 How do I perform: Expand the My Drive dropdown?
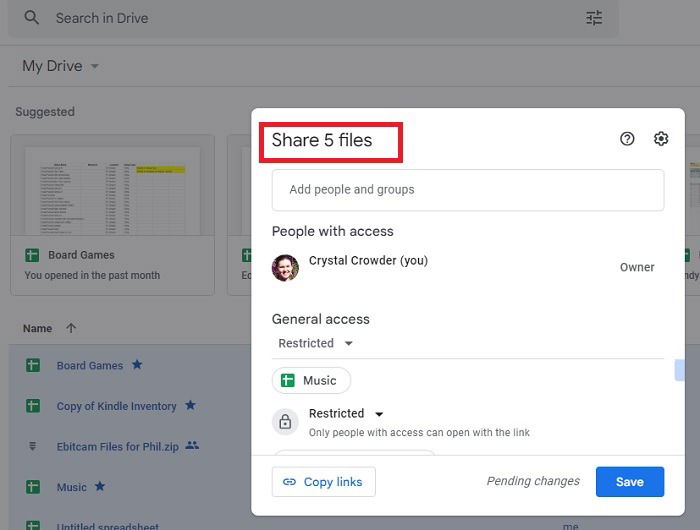tap(95, 67)
